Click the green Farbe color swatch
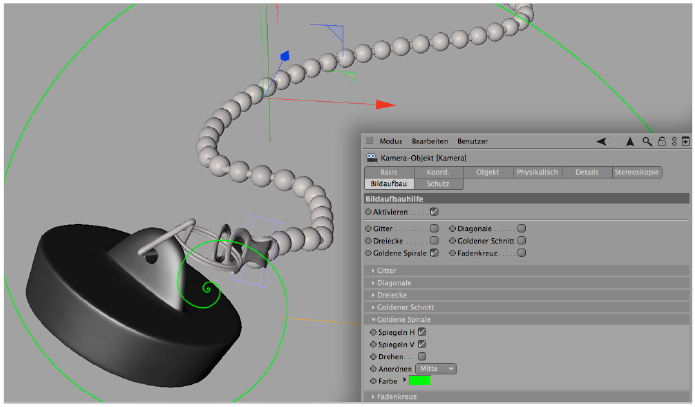The height and width of the screenshot is (407, 695). point(420,381)
